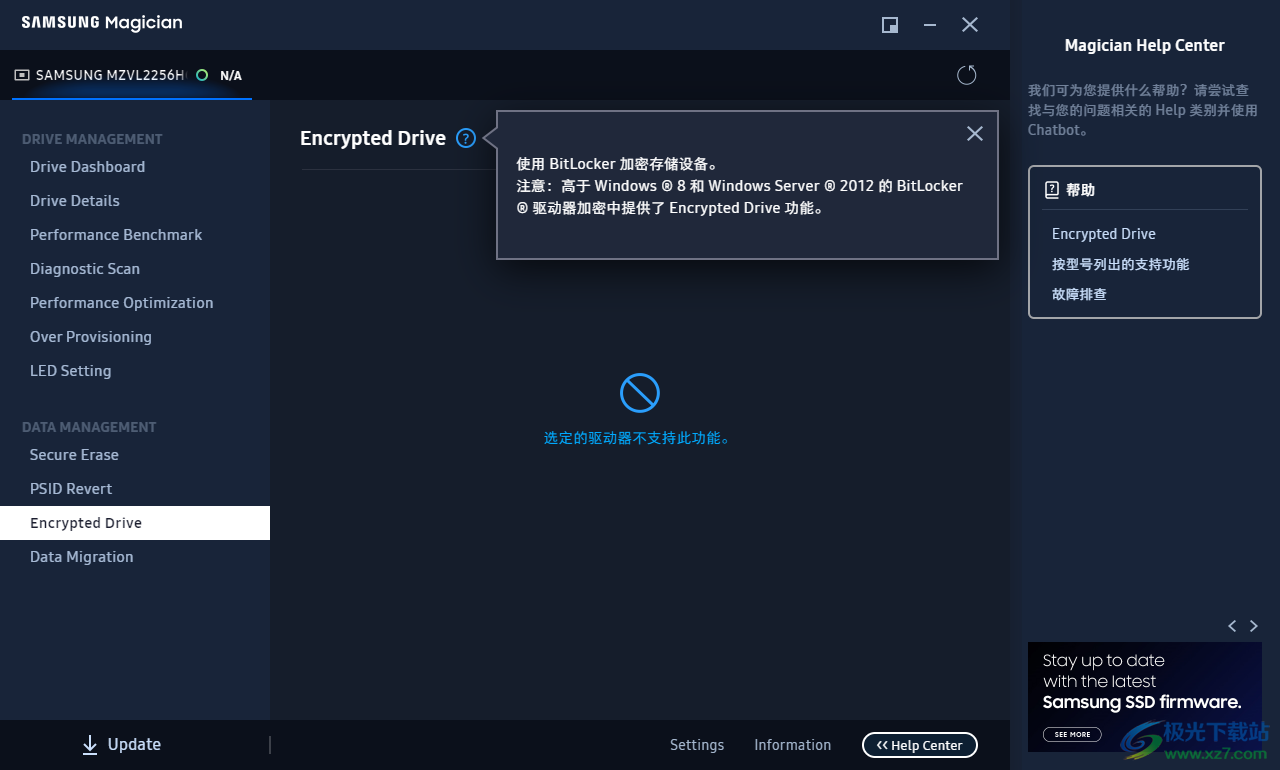Open Encrypted Drive help topic
The height and width of the screenshot is (770, 1280).
point(1104,234)
